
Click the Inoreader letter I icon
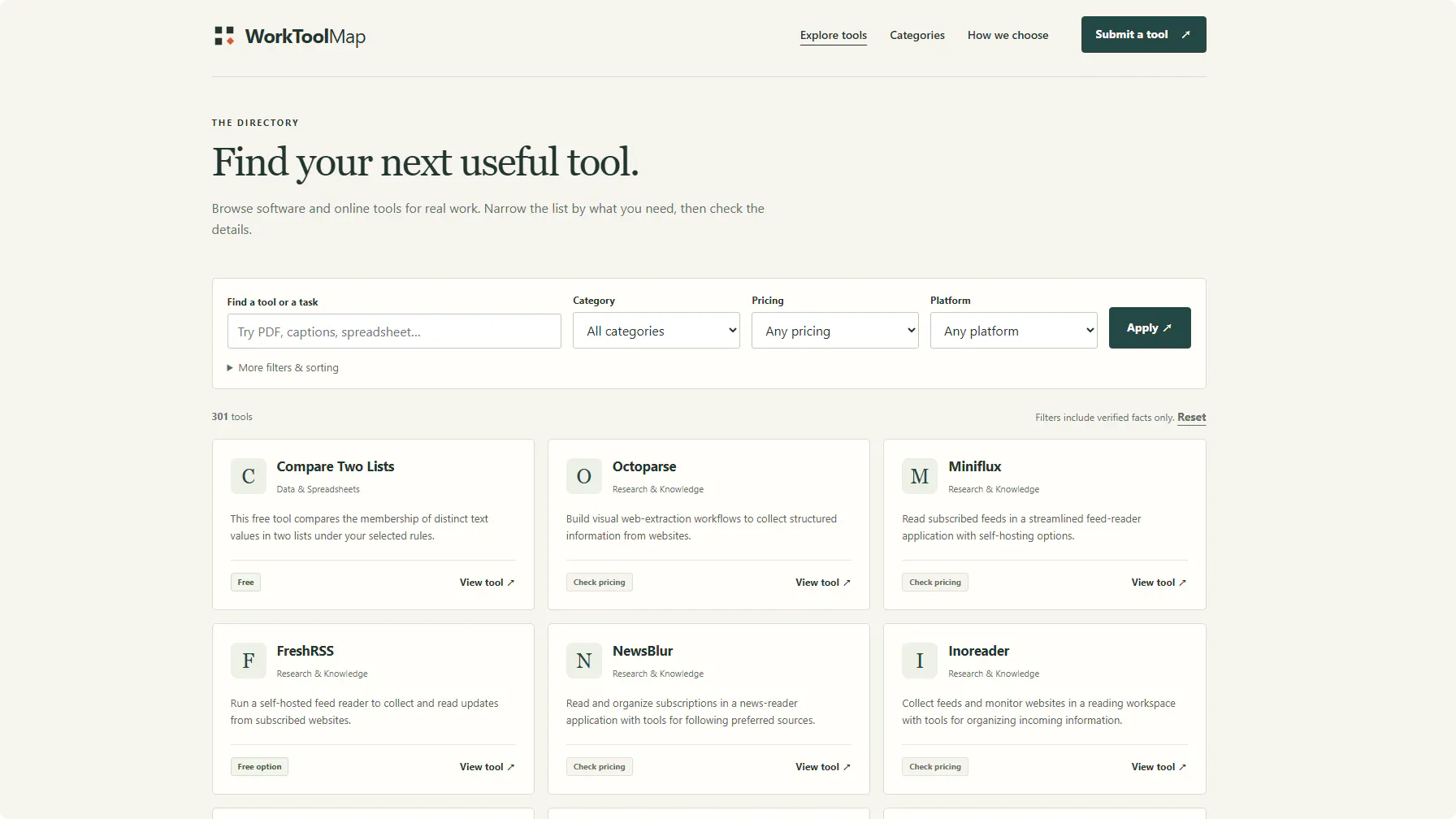click(x=920, y=661)
